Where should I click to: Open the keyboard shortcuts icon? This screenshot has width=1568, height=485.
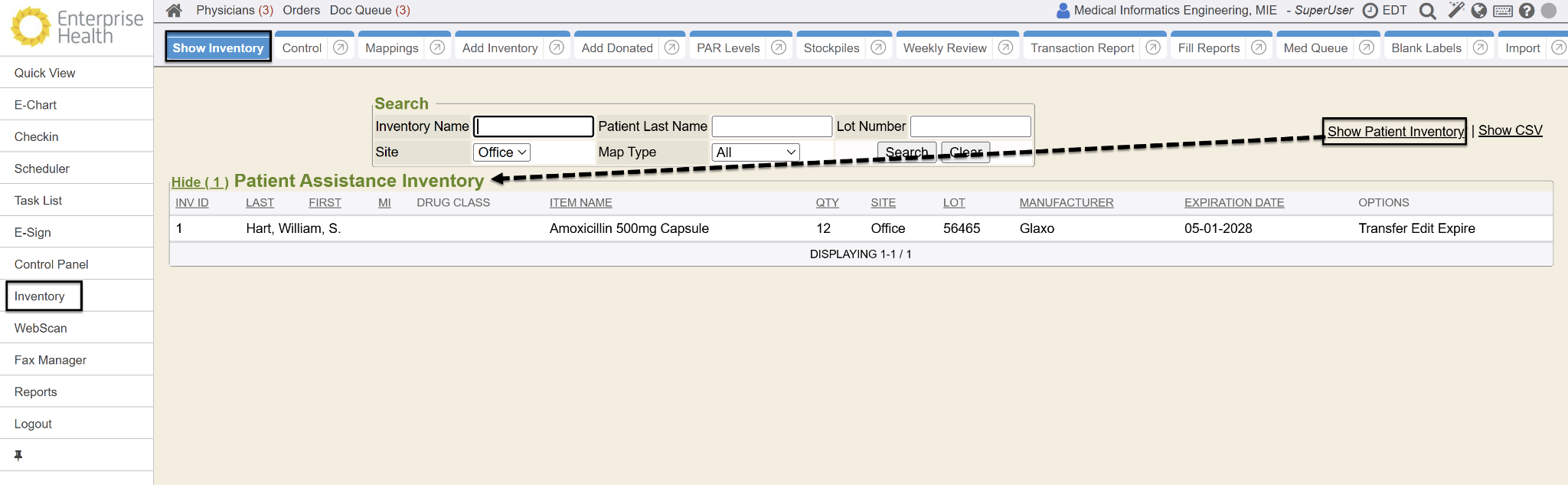(1503, 11)
